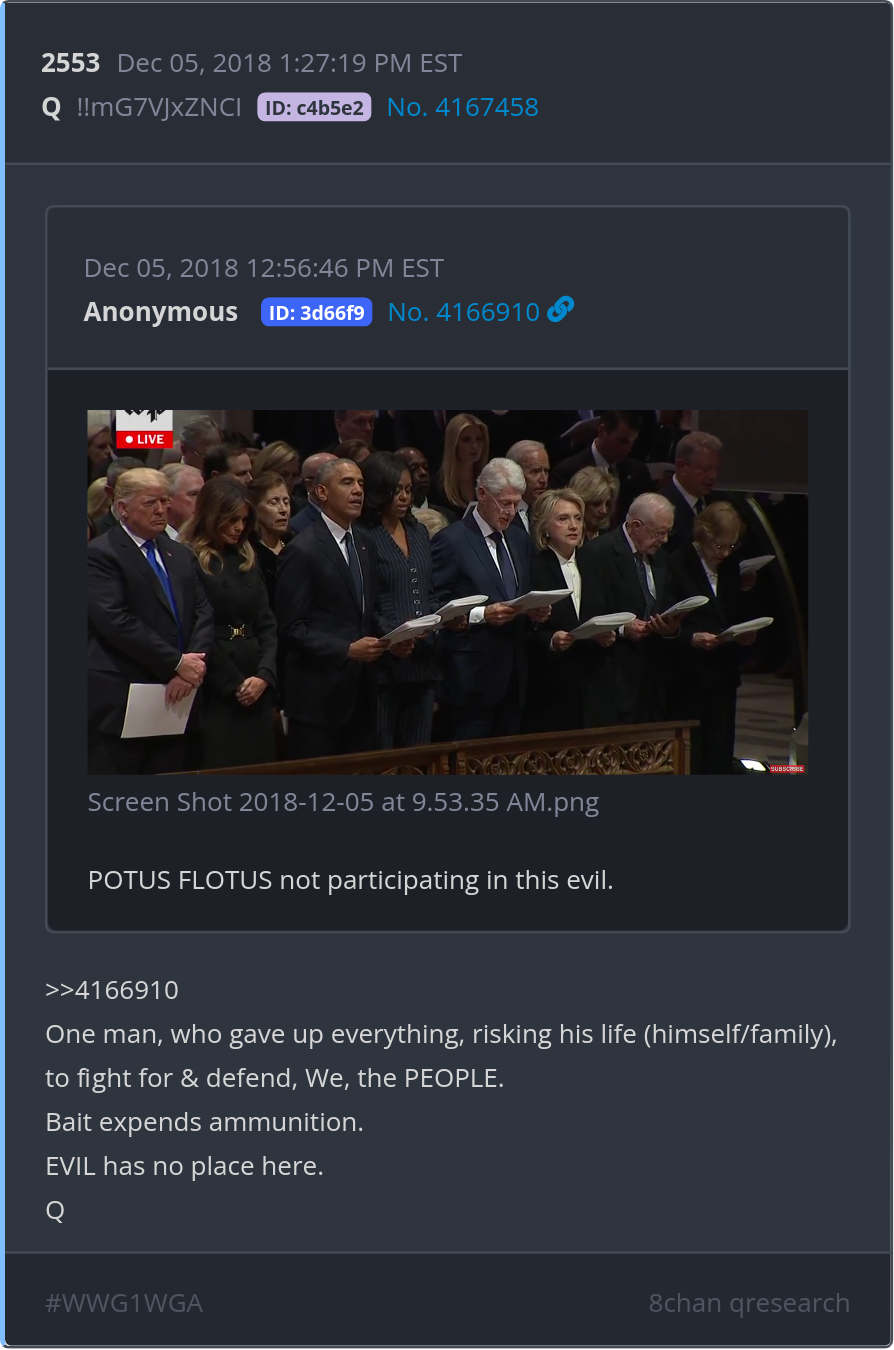Viewport: 894px width, 1350px height.
Task: Click the Q author name
Action: click(51, 107)
